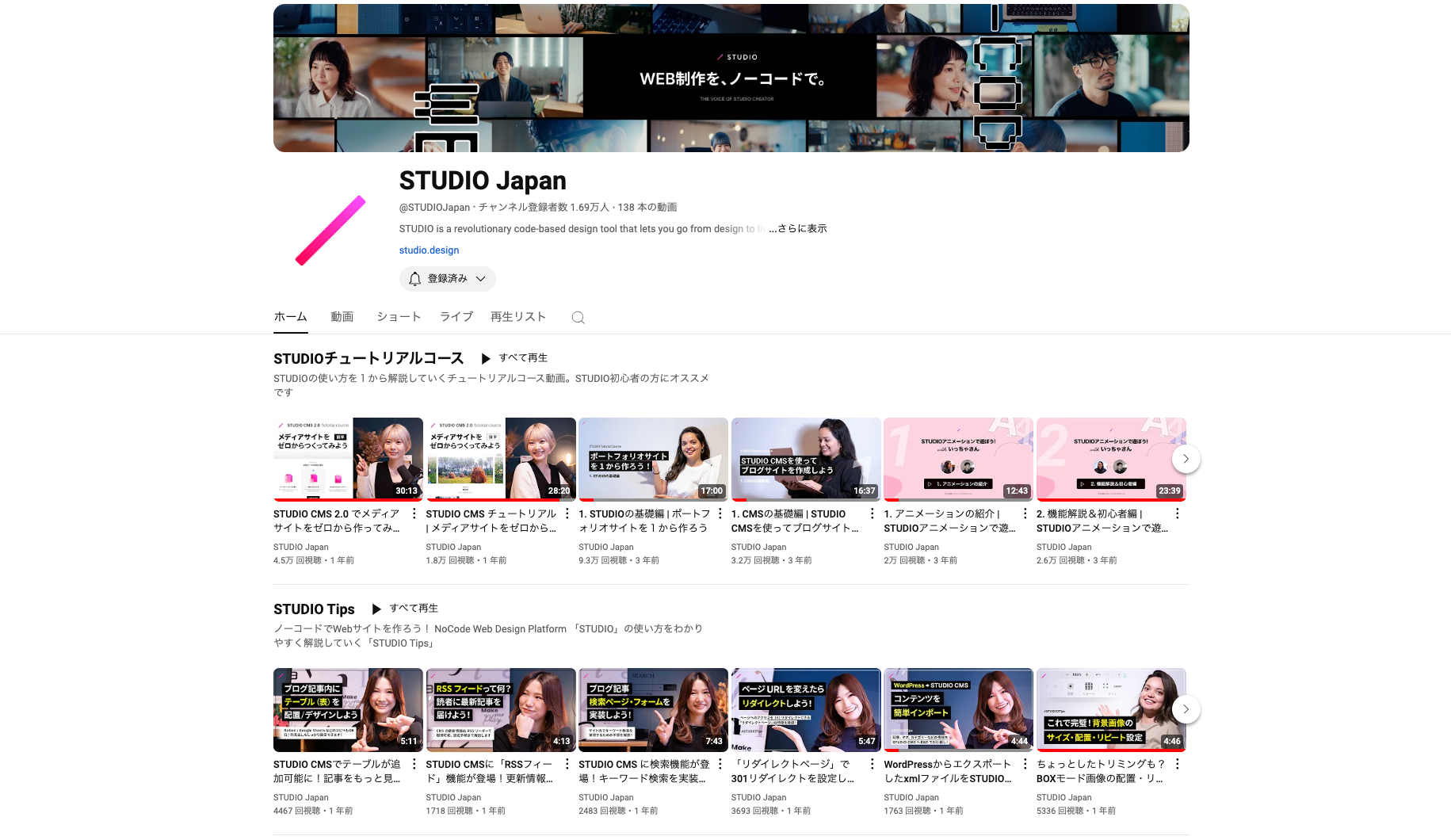Open the STUDIO Tips playlist title
The width and height of the screenshot is (1451, 840).
coord(314,609)
